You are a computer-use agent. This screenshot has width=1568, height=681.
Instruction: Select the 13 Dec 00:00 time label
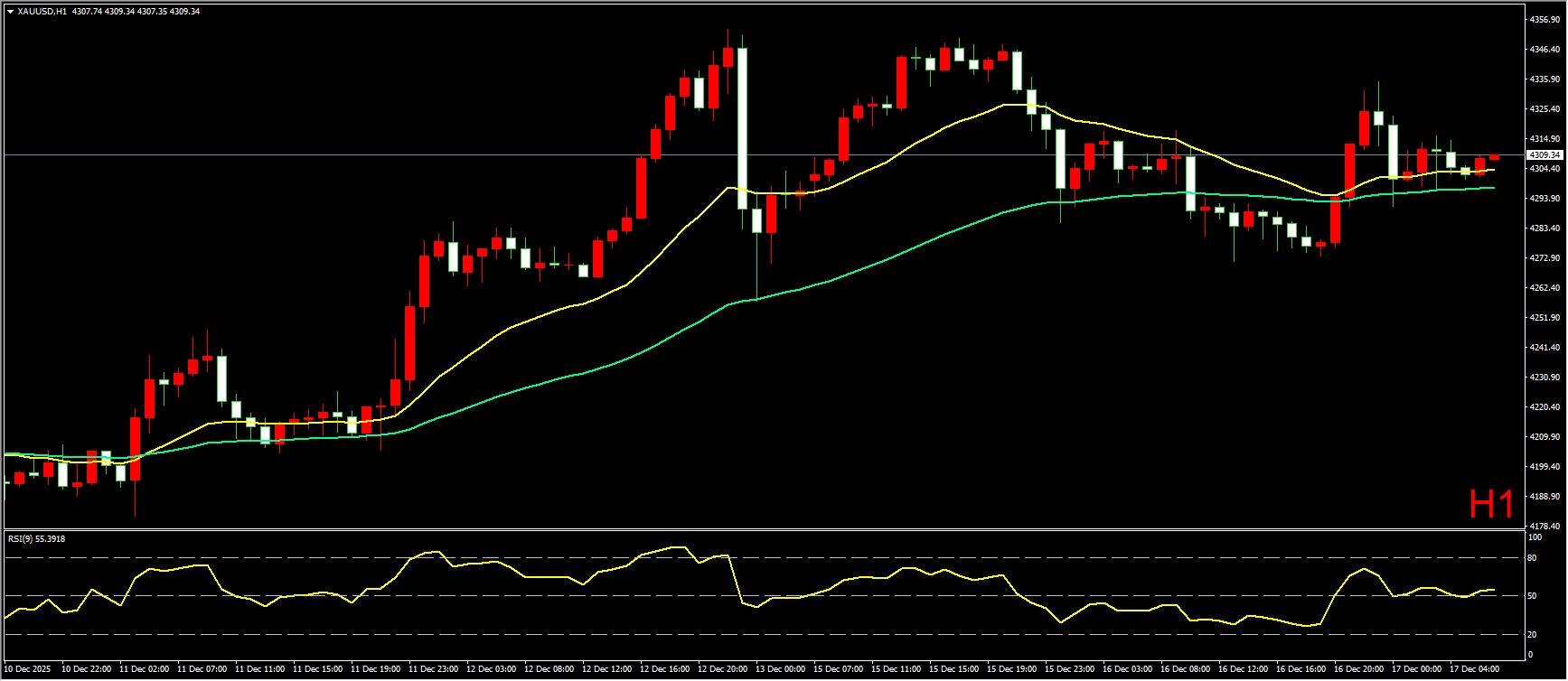click(780, 669)
